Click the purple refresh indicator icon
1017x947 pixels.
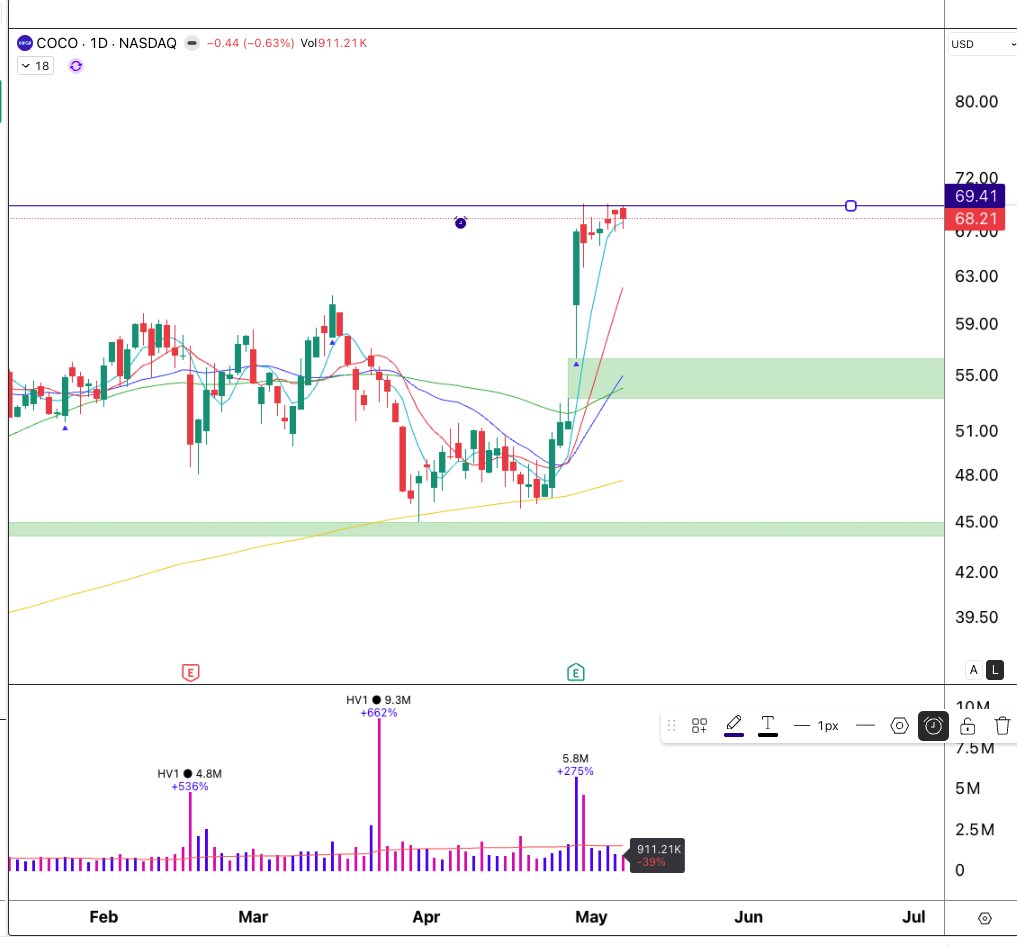76,66
